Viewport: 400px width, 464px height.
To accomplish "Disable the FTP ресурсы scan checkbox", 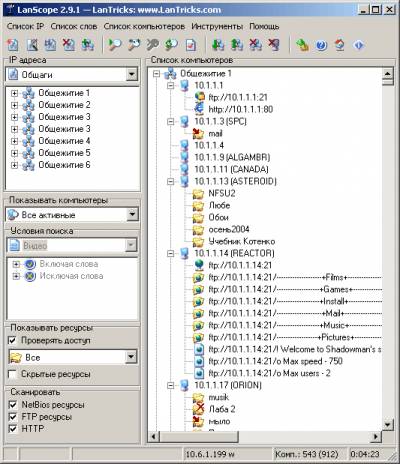I will (x=13, y=417).
